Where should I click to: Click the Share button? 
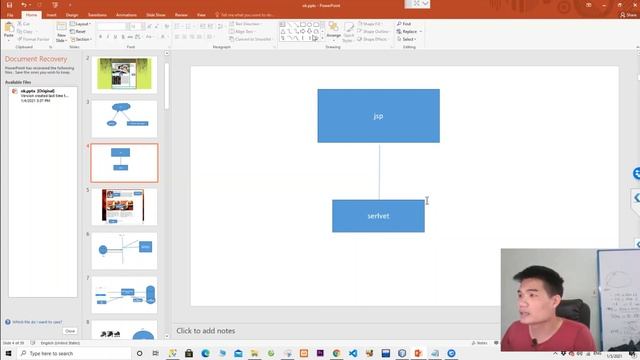point(629,15)
